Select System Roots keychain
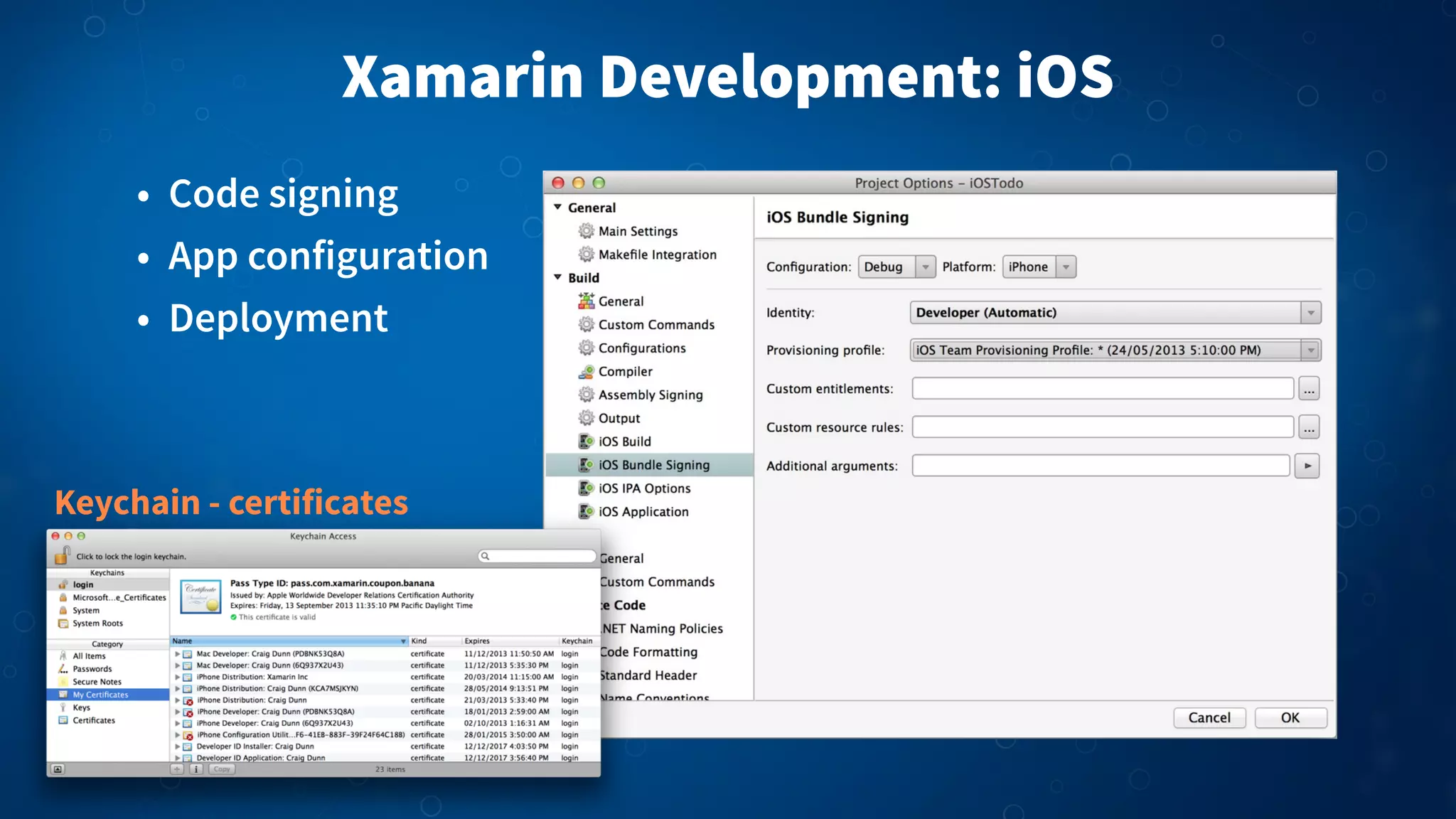Screen dimensions: 1456x819 point(97,623)
